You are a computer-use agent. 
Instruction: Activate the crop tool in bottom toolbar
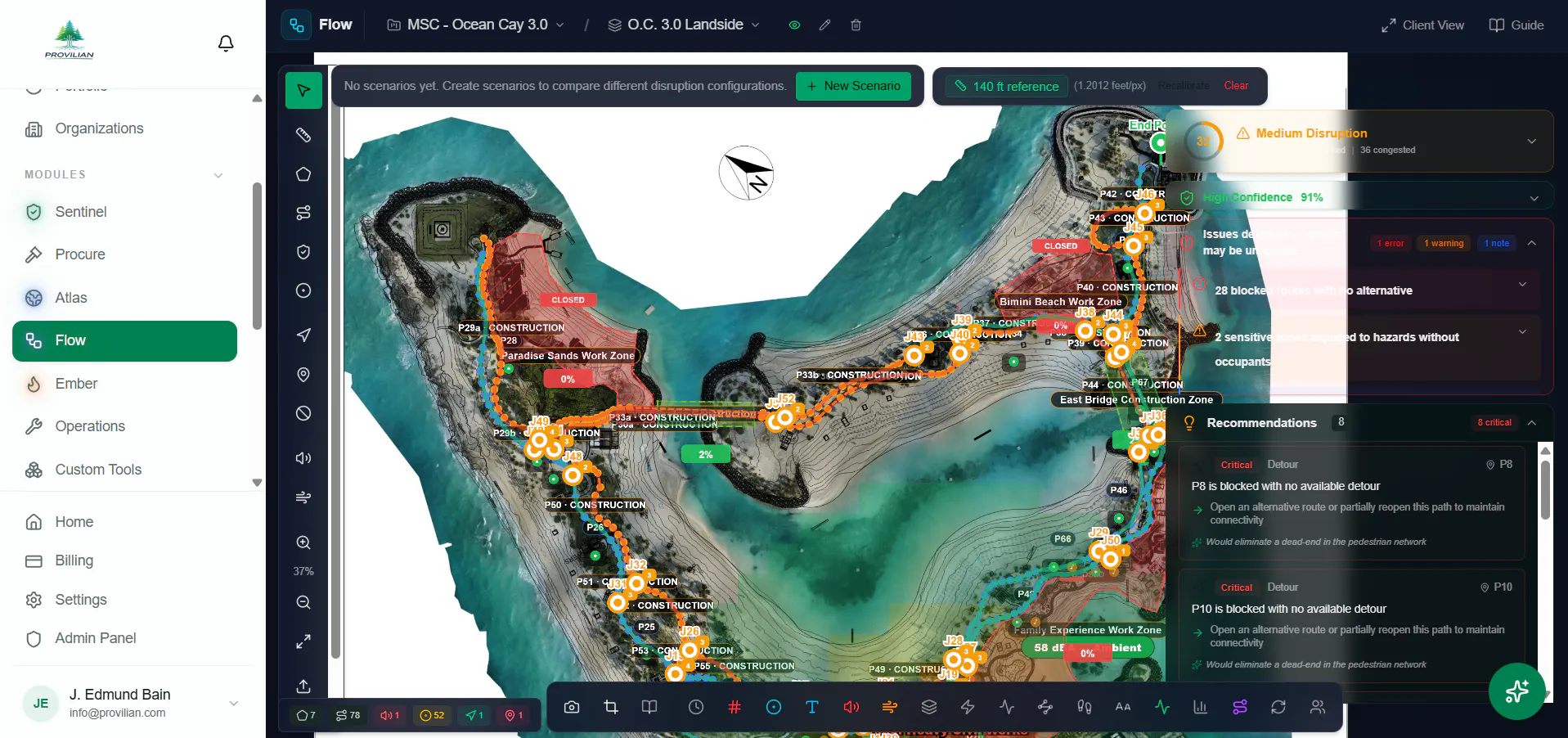[x=611, y=707]
